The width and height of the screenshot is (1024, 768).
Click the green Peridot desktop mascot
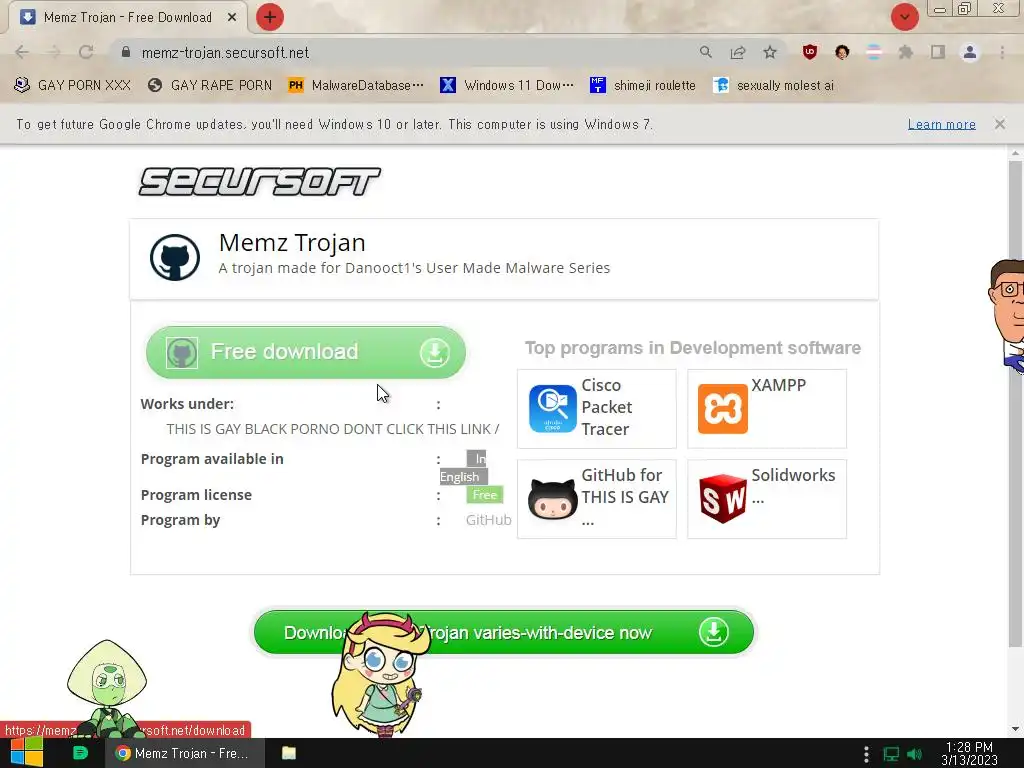pyautogui.click(x=106, y=689)
